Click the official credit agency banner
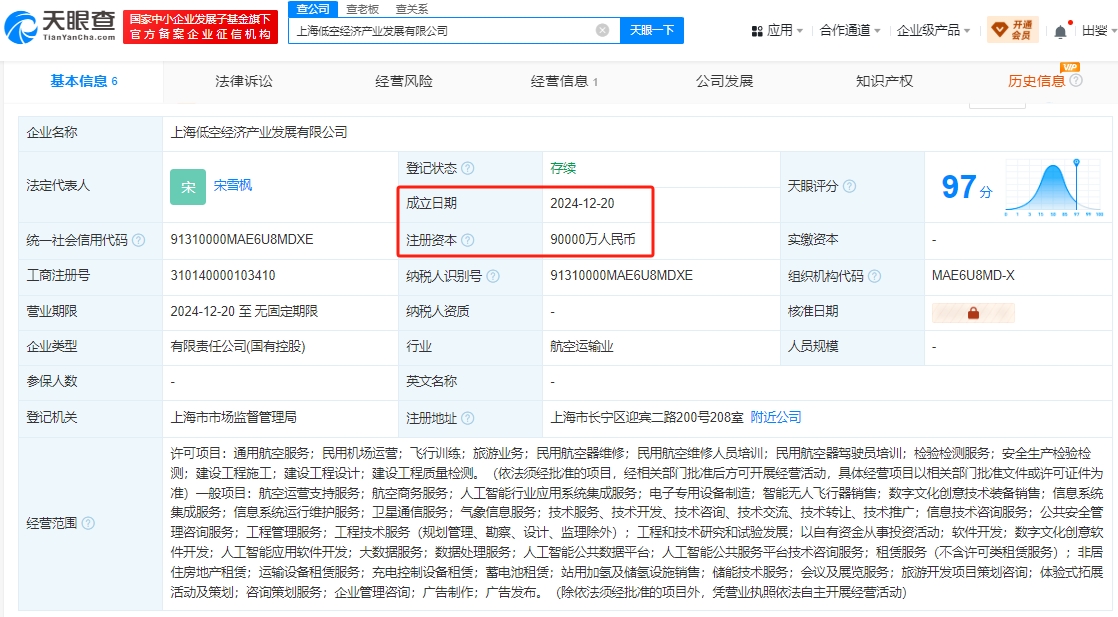 [200, 27]
